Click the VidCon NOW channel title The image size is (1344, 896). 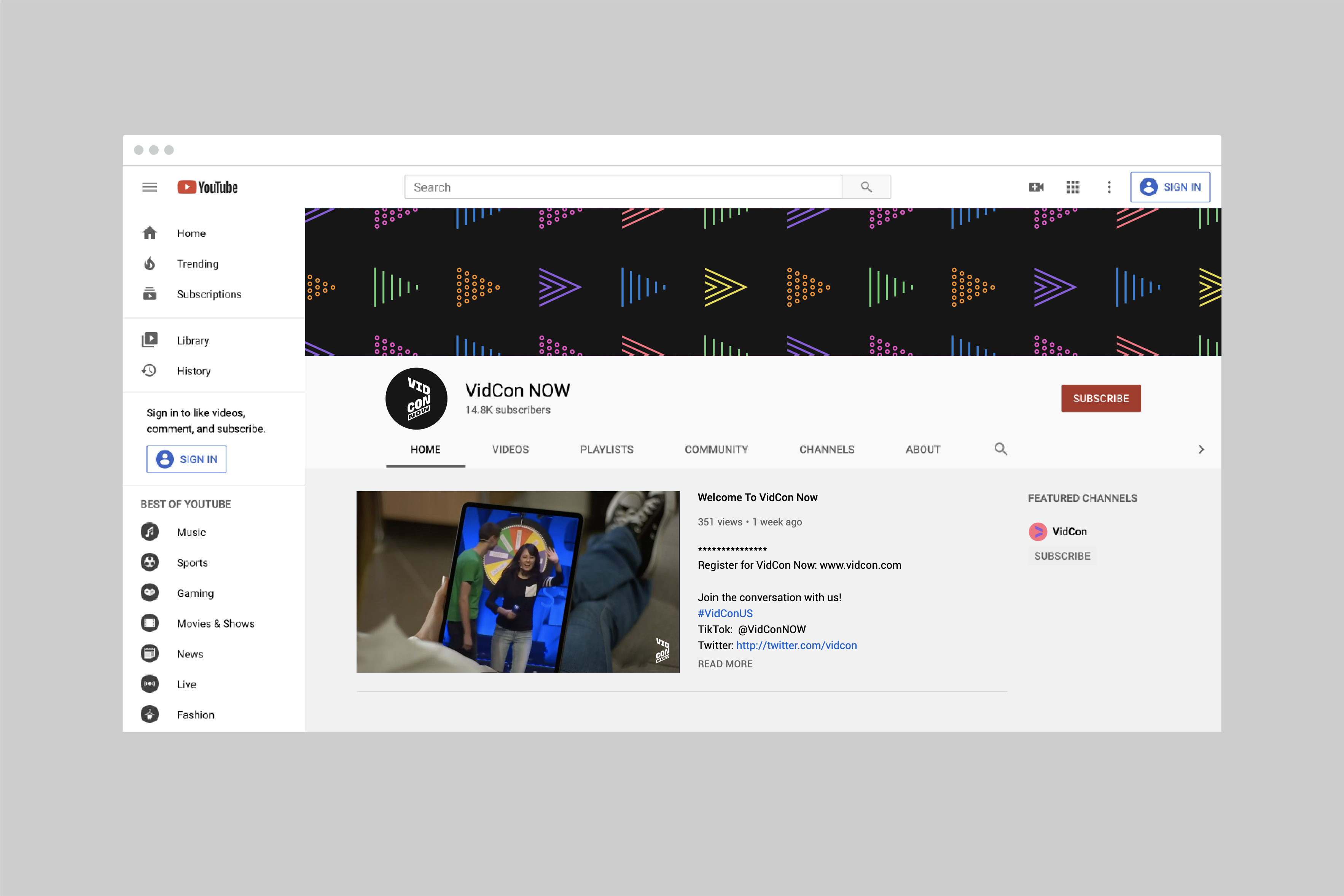point(517,390)
